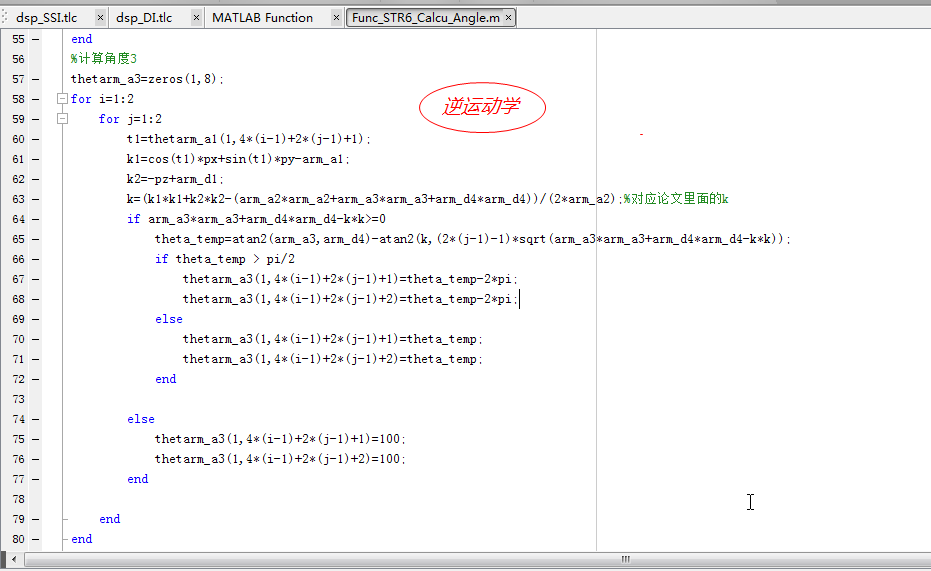Viewport: 931px width, 571px height.
Task: Toggle breakpoint on line 63
Action: 36,199
